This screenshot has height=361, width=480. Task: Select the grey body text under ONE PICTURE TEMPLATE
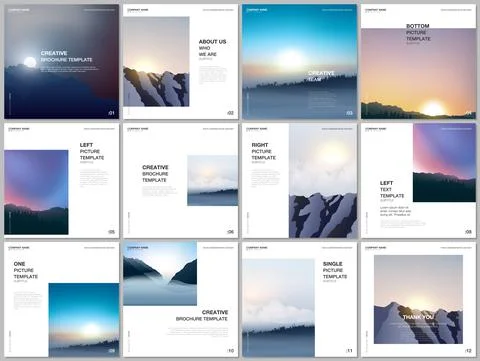point(28,301)
